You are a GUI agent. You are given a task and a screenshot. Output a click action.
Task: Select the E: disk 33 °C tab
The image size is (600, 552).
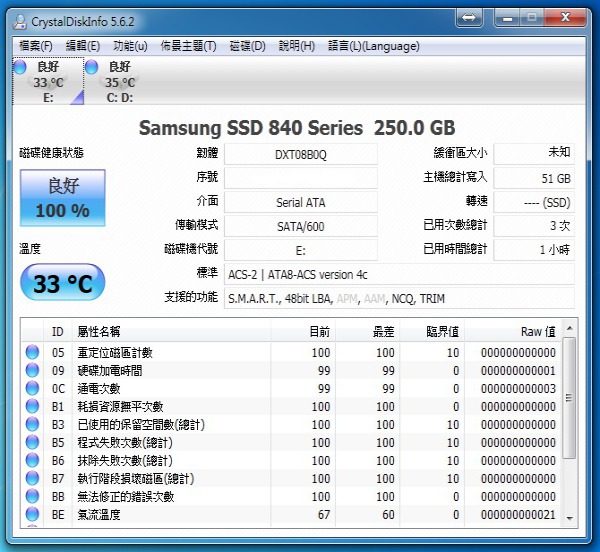pos(48,81)
